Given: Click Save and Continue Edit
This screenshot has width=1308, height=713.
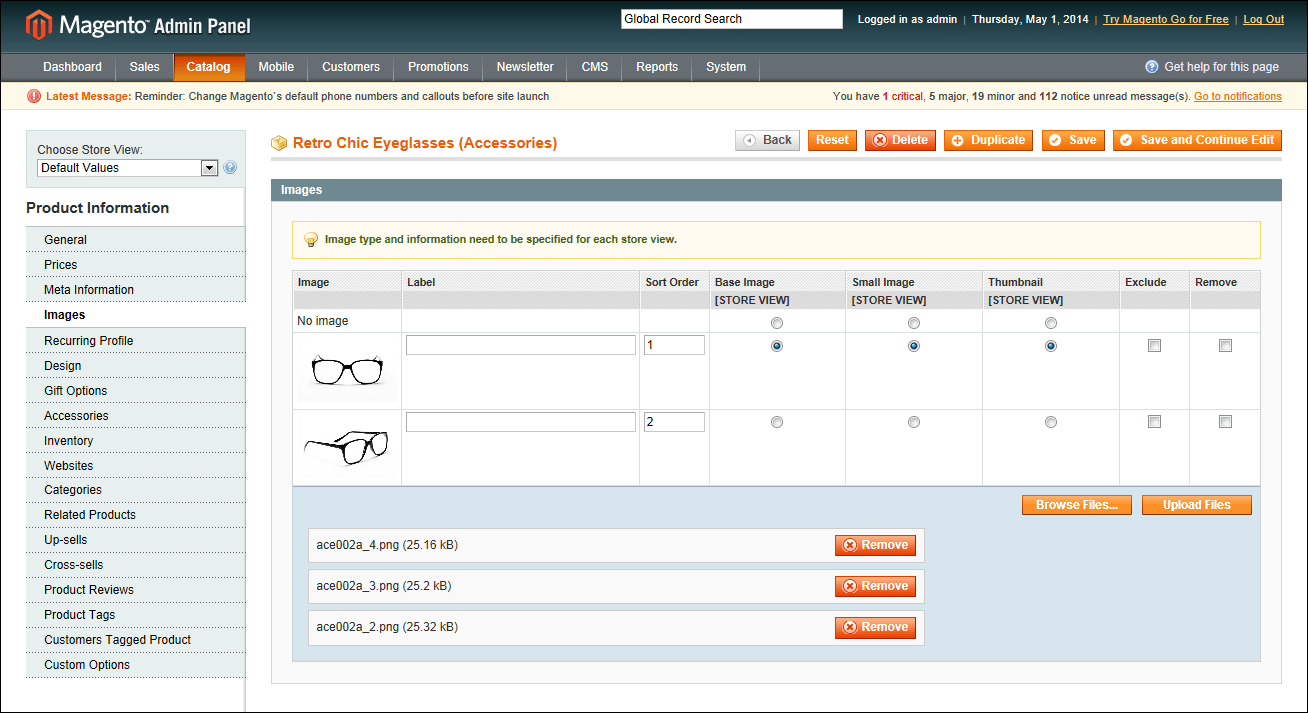Looking at the screenshot, I should pyautogui.click(x=1197, y=140).
